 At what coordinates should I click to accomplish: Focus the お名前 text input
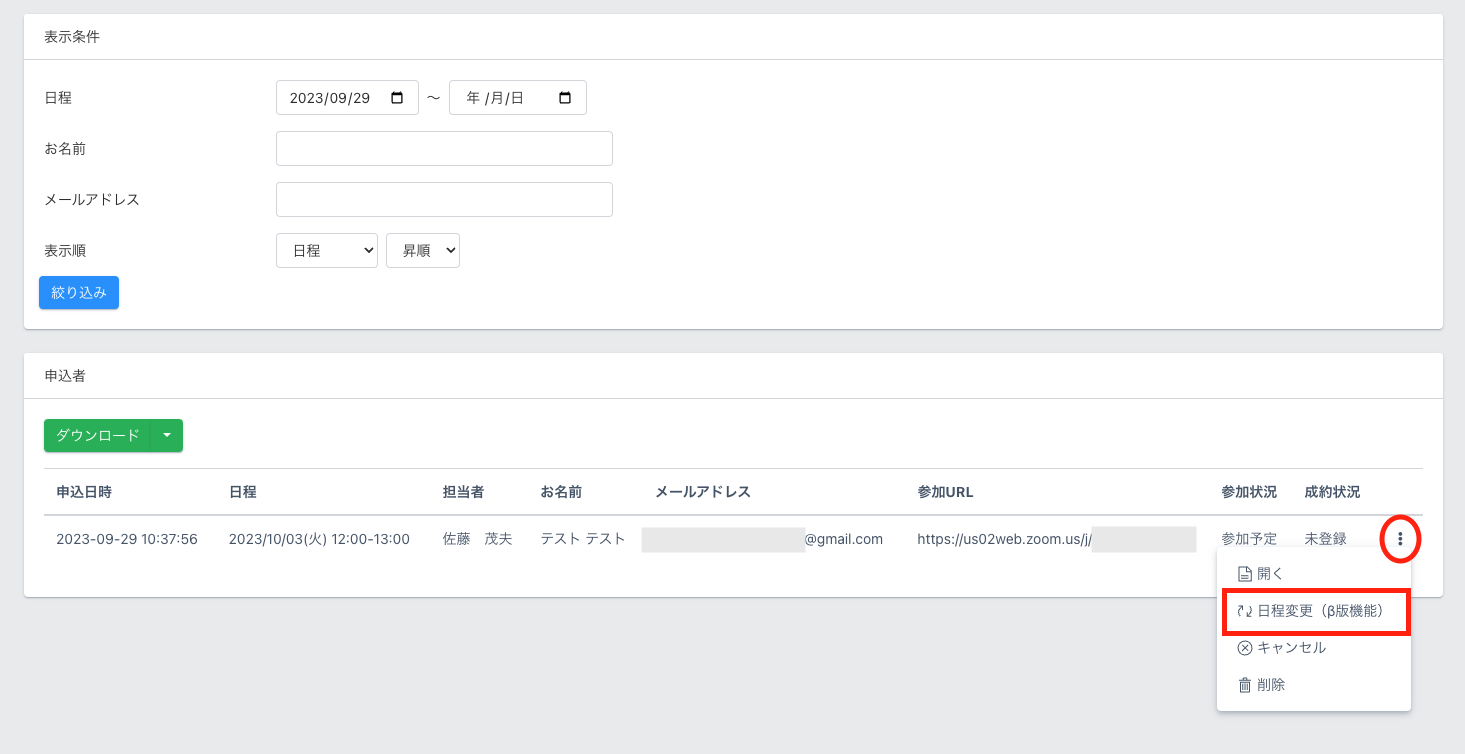pos(444,148)
